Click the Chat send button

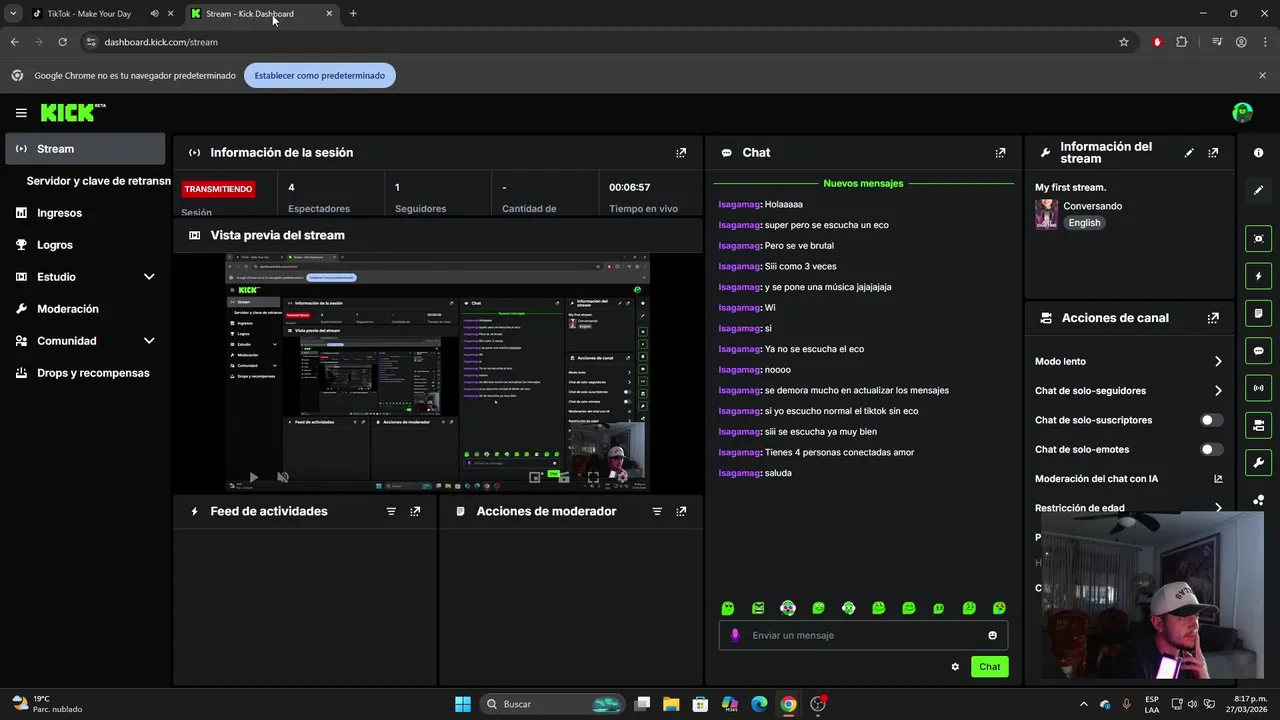coord(989,667)
